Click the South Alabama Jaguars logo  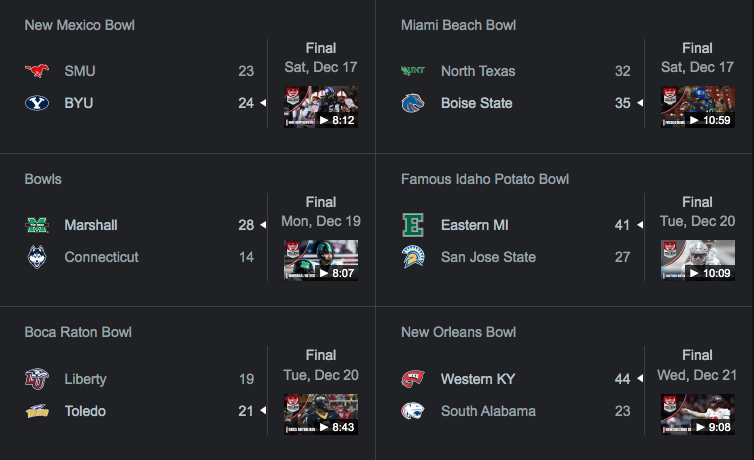click(413, 411)
